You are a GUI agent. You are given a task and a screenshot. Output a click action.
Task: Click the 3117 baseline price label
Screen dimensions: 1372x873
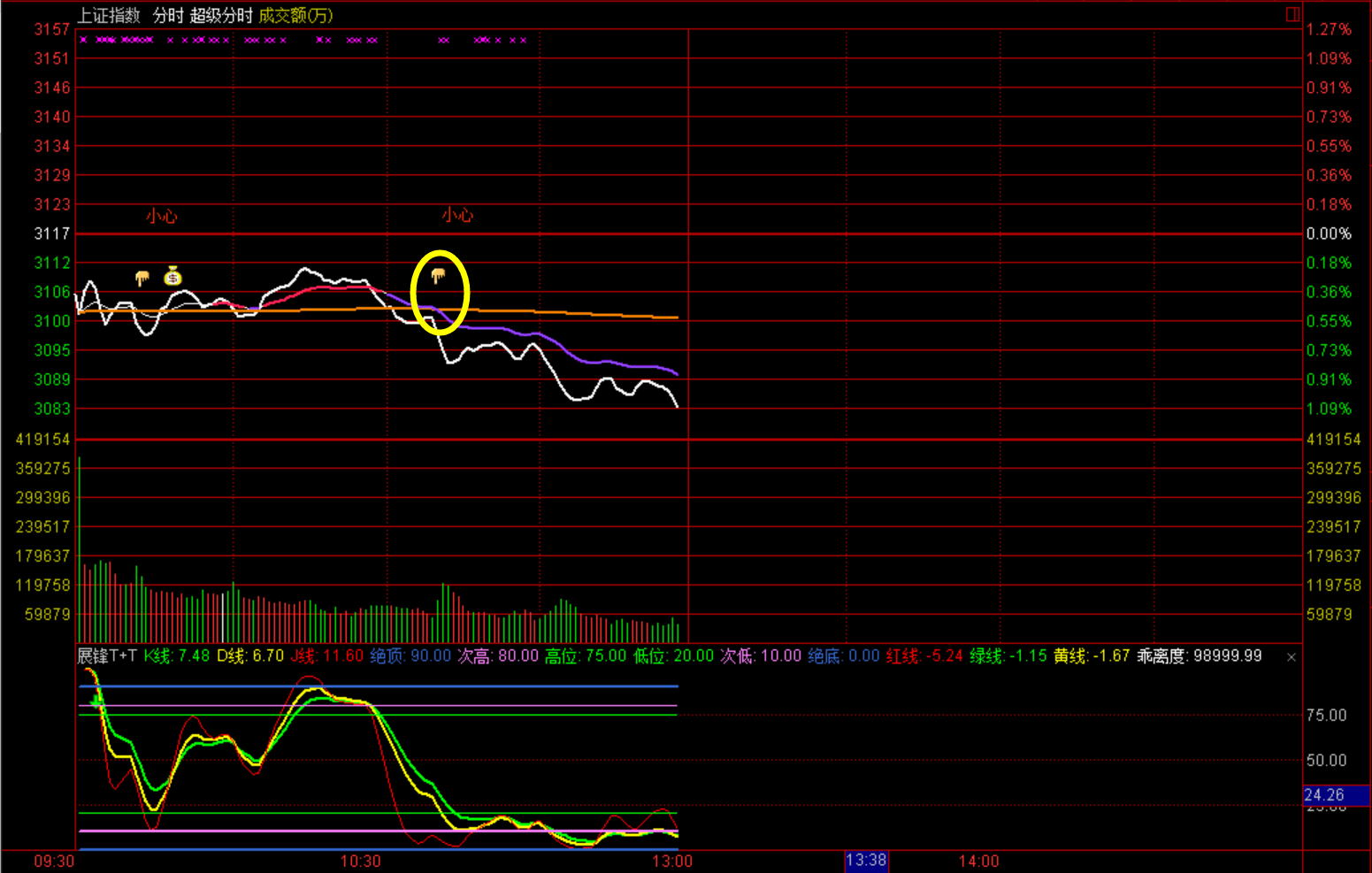(x=52, y=234)
